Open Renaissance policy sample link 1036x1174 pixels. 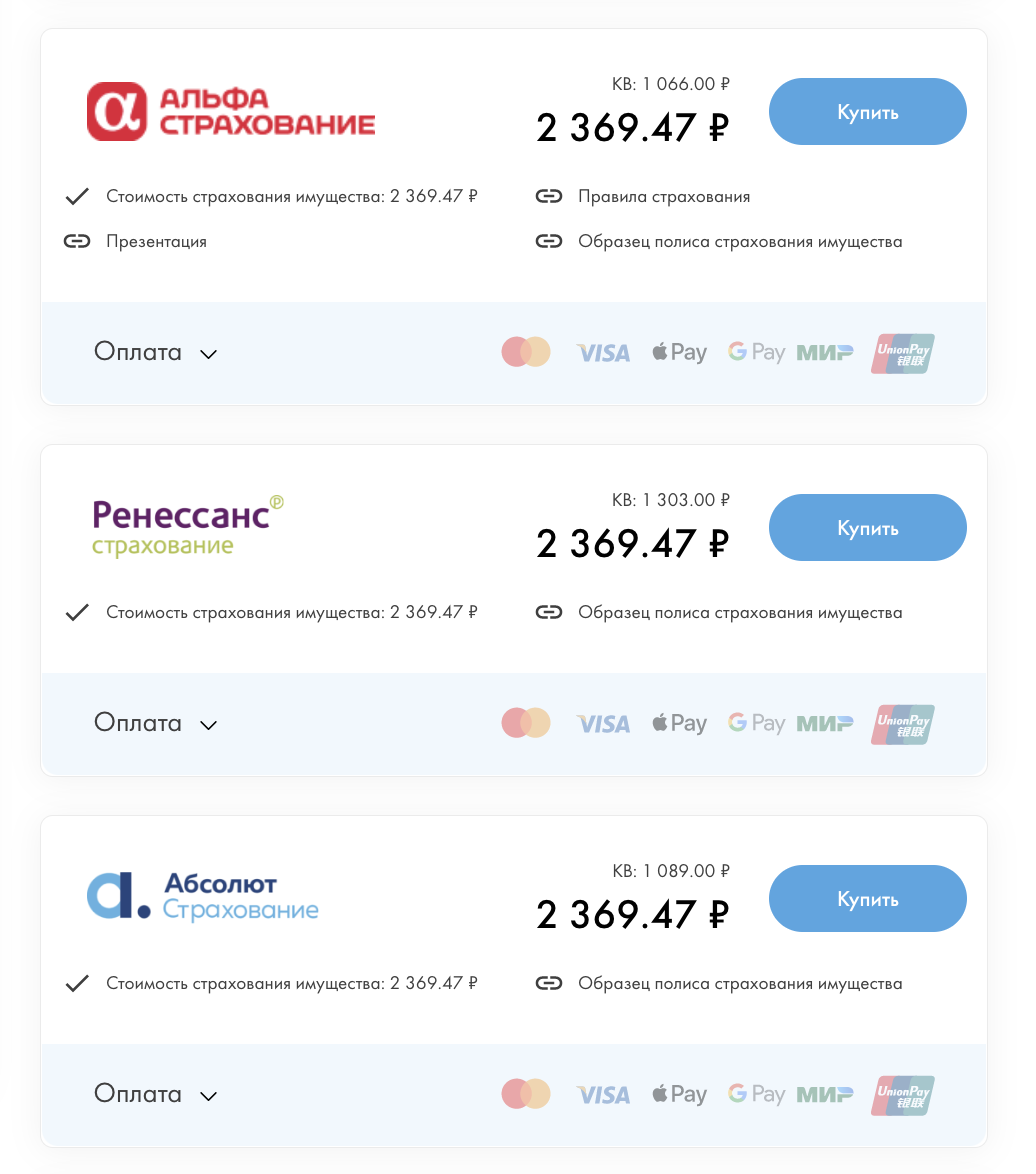point(740,612)
